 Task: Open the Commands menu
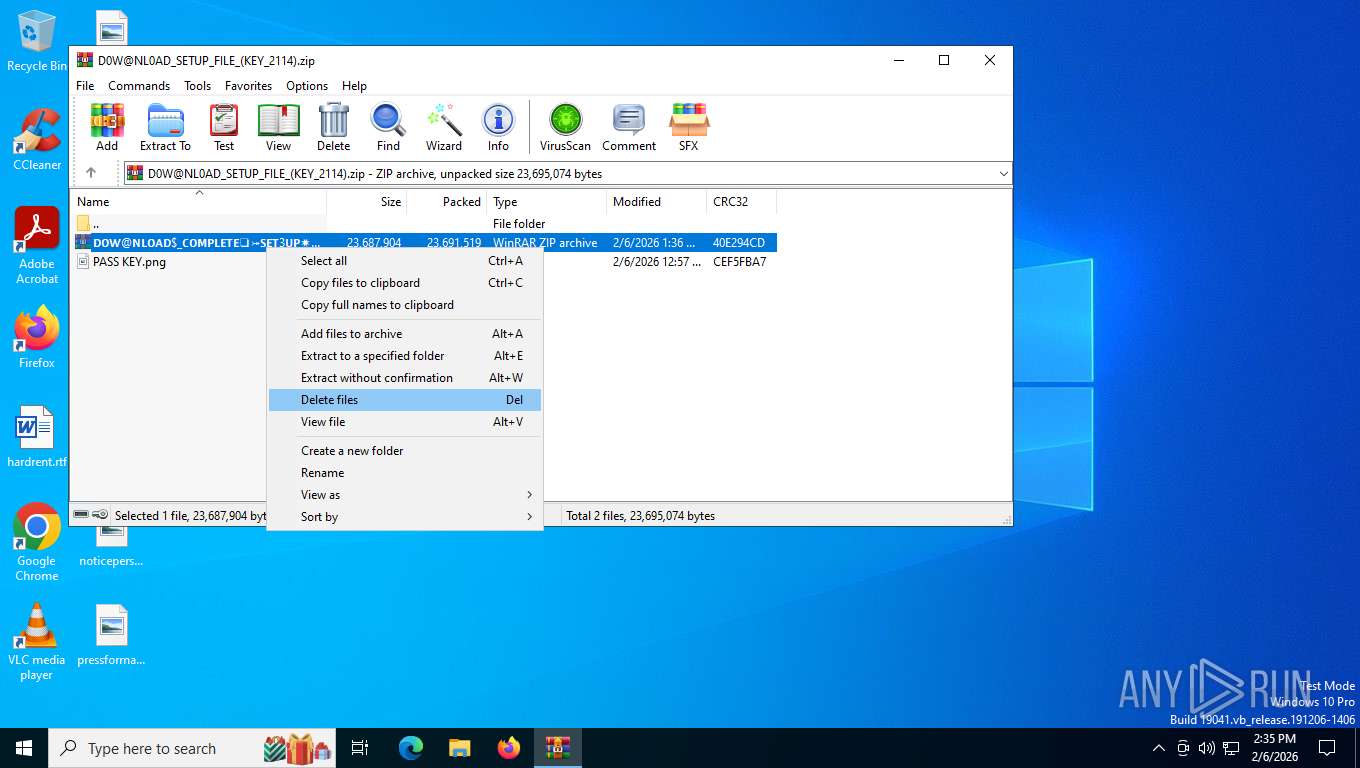tap(139, 86)
